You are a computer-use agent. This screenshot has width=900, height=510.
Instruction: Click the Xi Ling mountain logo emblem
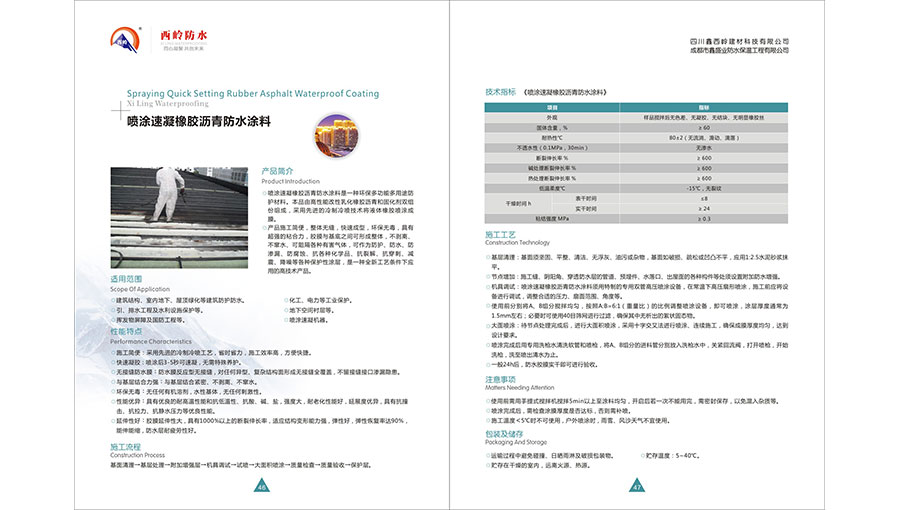tap(125, 40)
